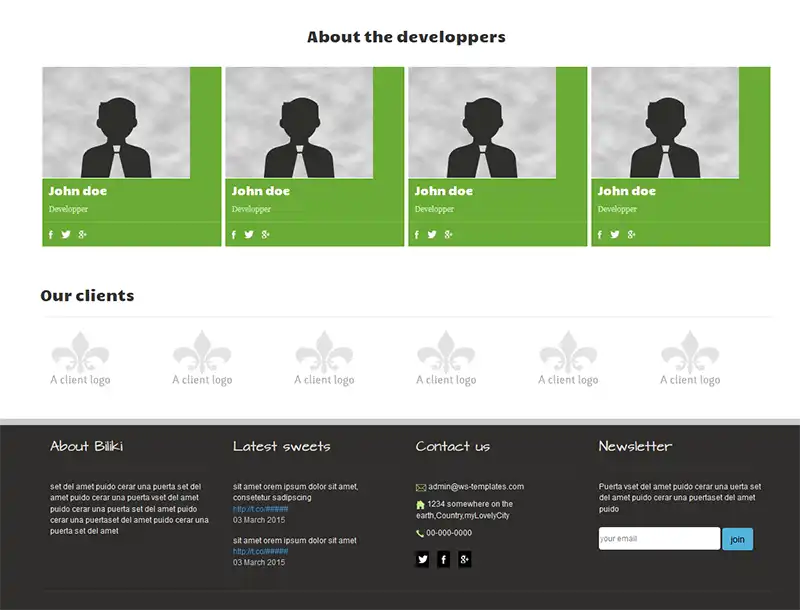
Task: Click Twitter icon on fourth developer card
Action: 615,235
